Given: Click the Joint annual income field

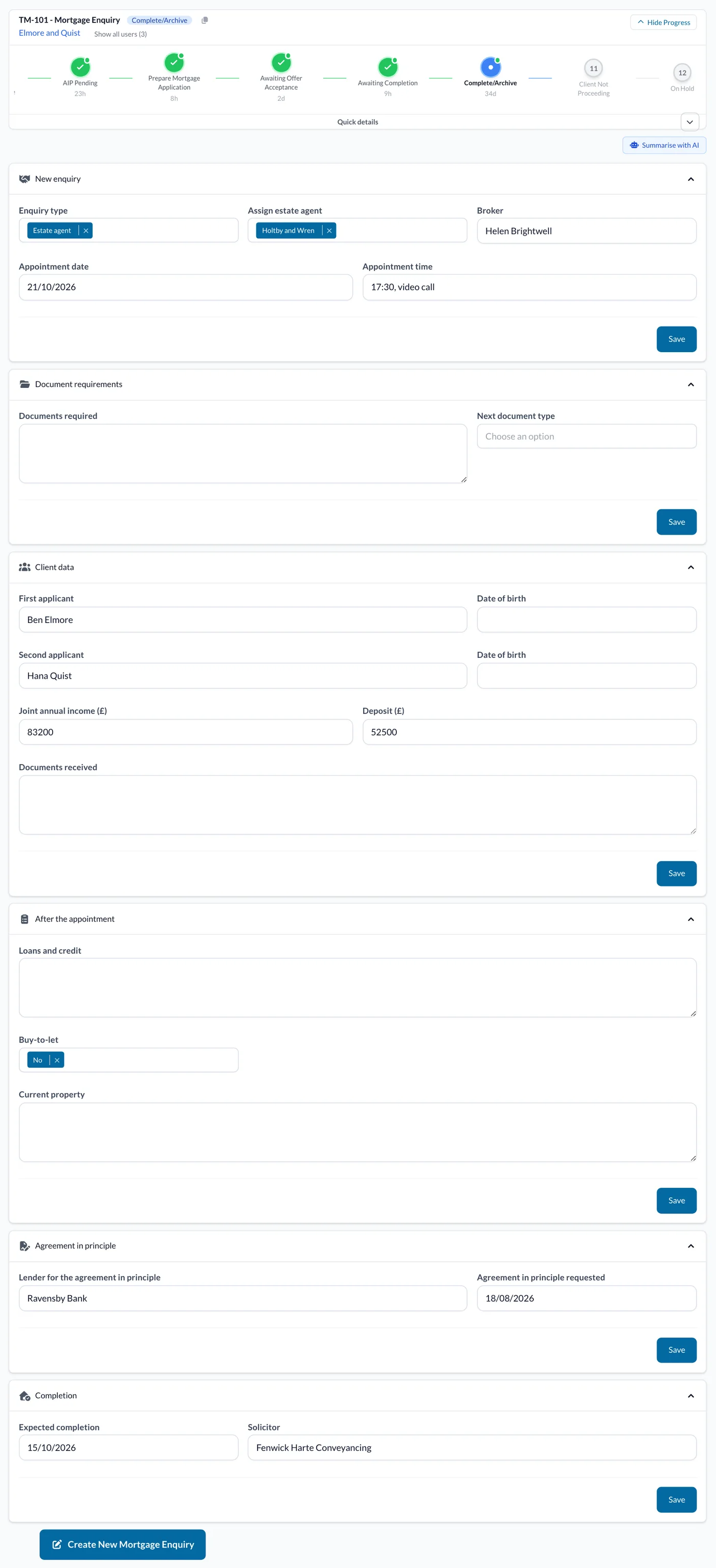Looking at the screenshot, I should click(186, 732).
